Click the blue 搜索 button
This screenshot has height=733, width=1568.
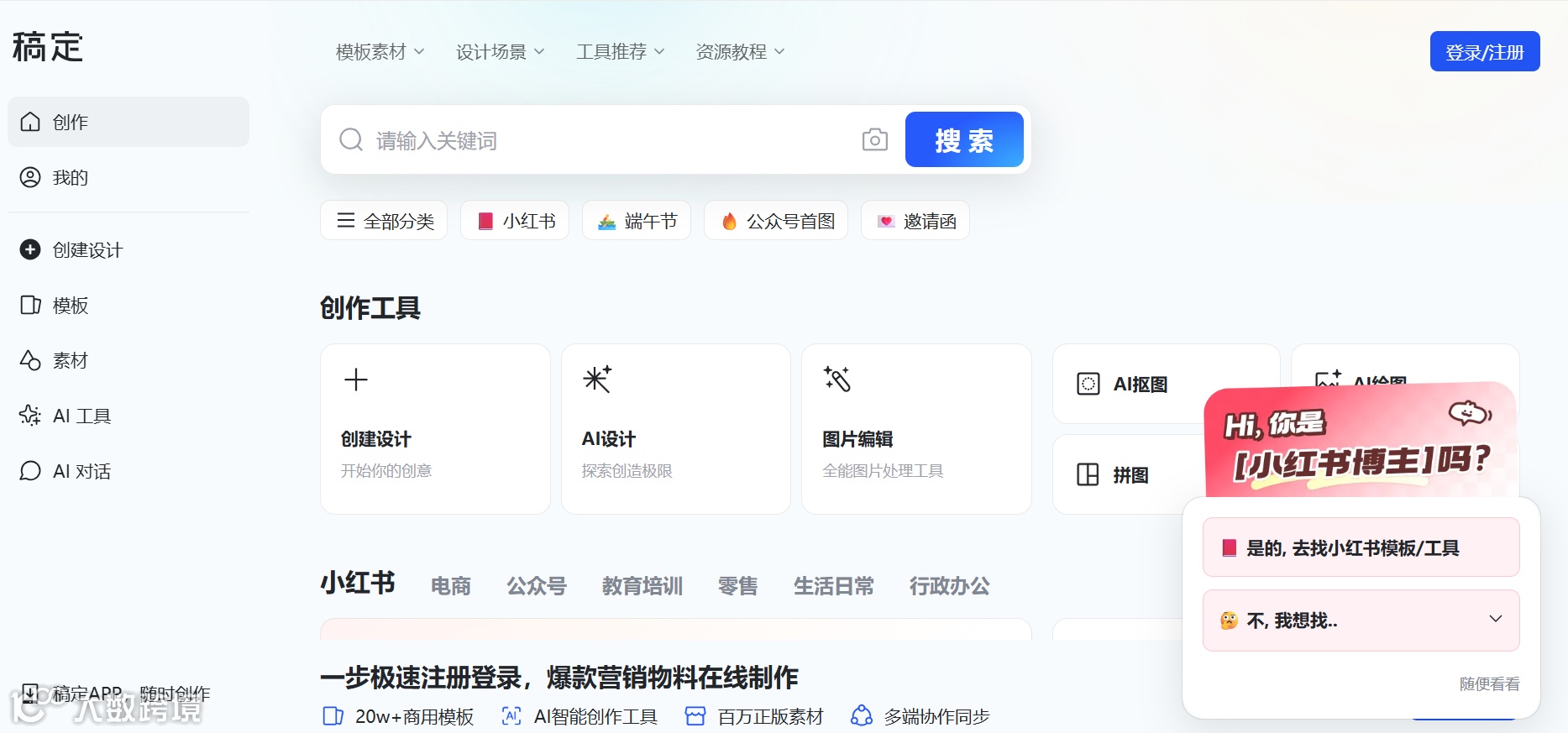[964, 139]
